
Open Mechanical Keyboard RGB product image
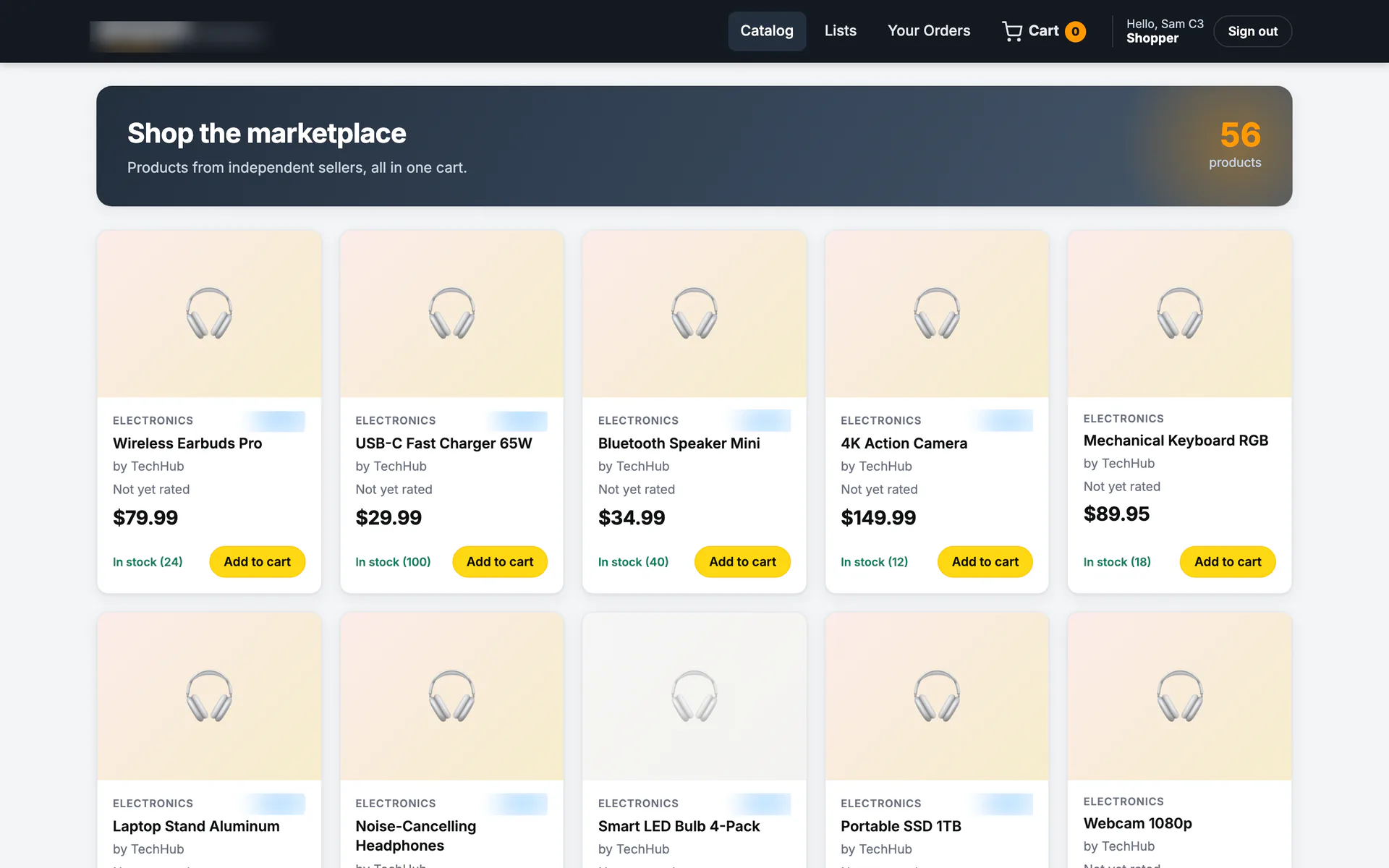point(1180,314)
